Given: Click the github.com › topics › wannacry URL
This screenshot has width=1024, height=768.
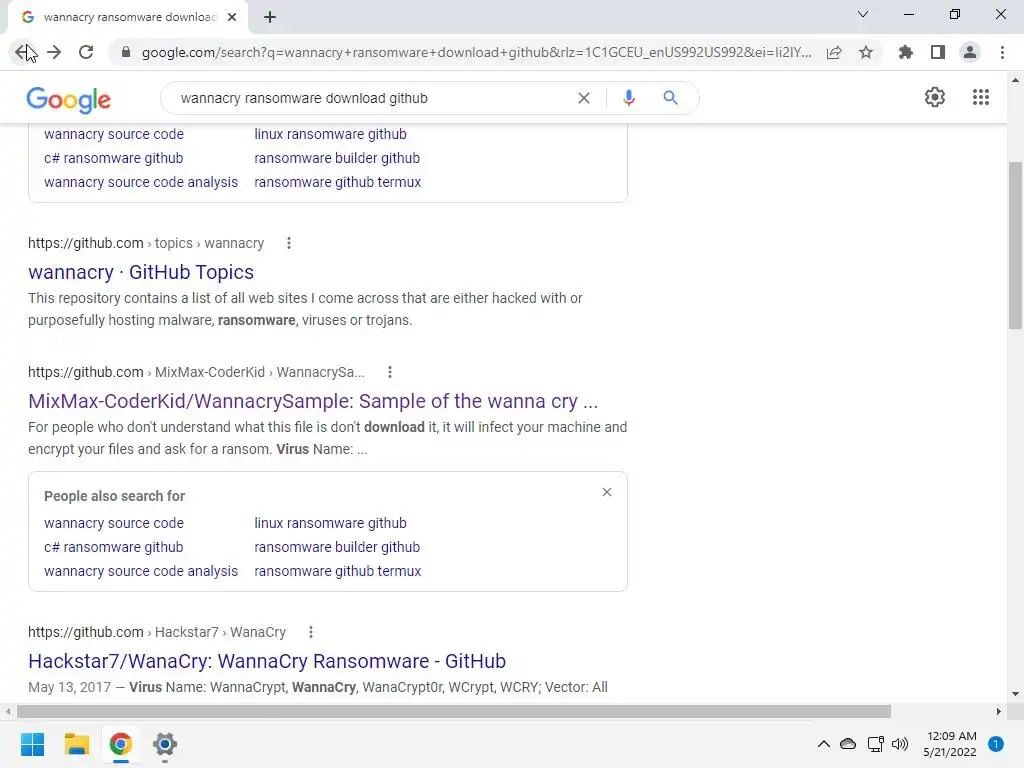Looking at the screenshot, I should click(x=146, y=243).
